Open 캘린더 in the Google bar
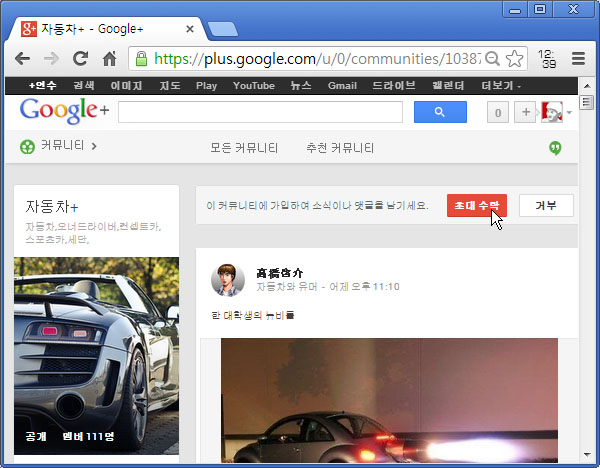This screenshot has height=468, width=600. pos(448,86)
